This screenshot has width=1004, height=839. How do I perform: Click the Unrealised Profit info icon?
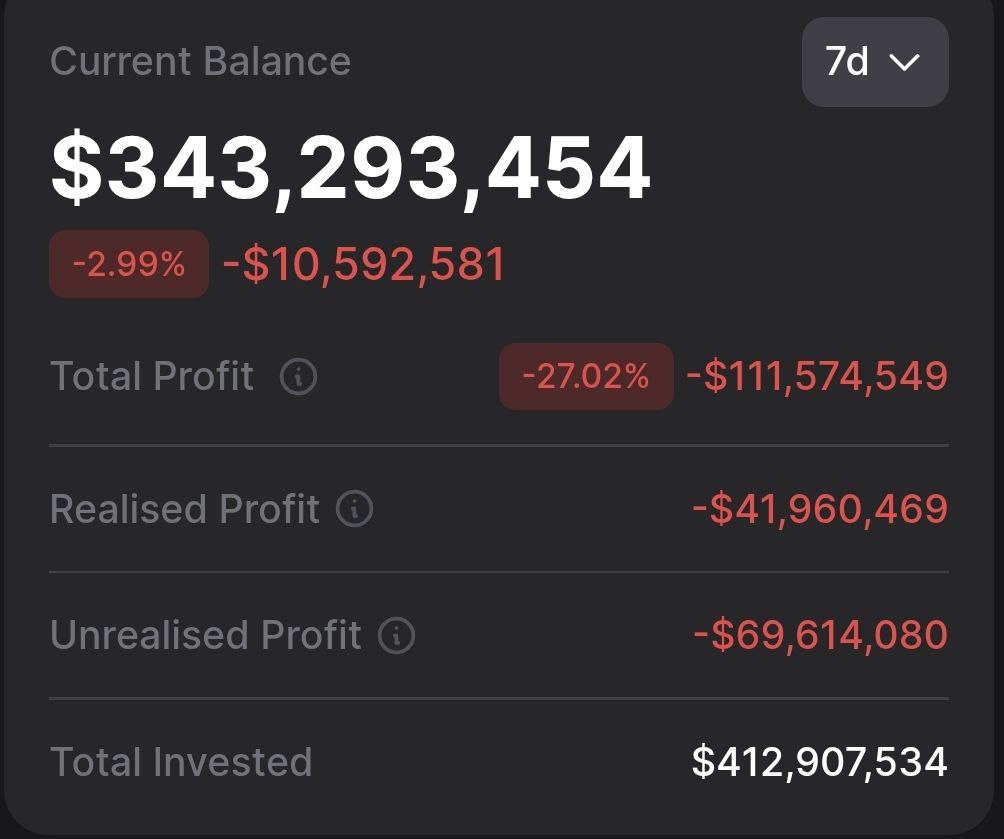396,636
